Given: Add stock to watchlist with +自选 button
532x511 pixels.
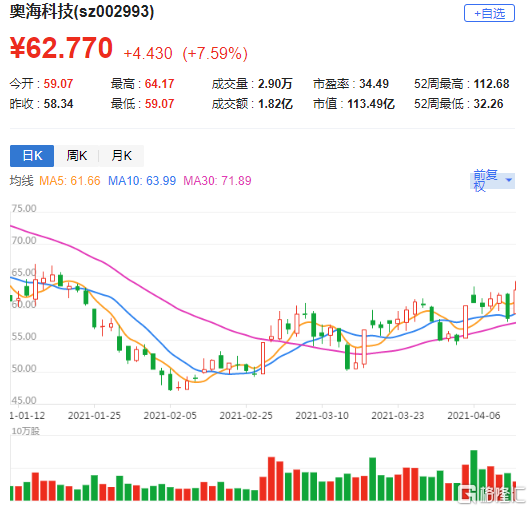Looking at the screenshot, I should 489,13.
